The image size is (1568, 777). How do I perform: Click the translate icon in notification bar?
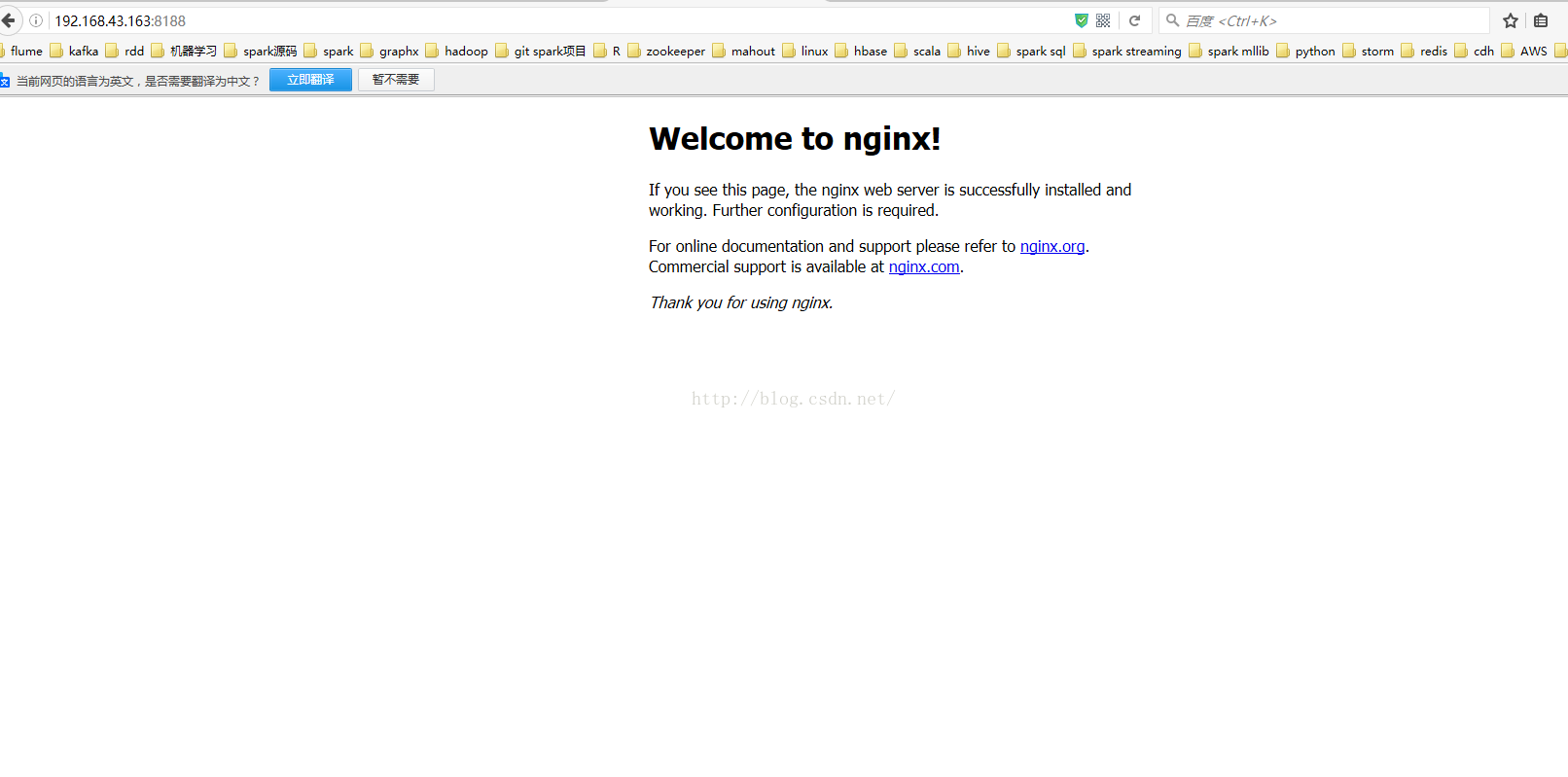pyautogui.click(x=5, y=81)
